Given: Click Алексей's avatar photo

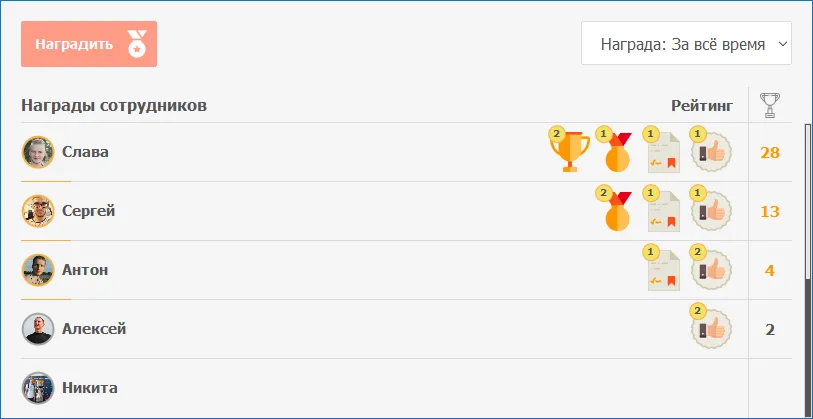Looking at the screenshot, I should (x=38, y=329).
